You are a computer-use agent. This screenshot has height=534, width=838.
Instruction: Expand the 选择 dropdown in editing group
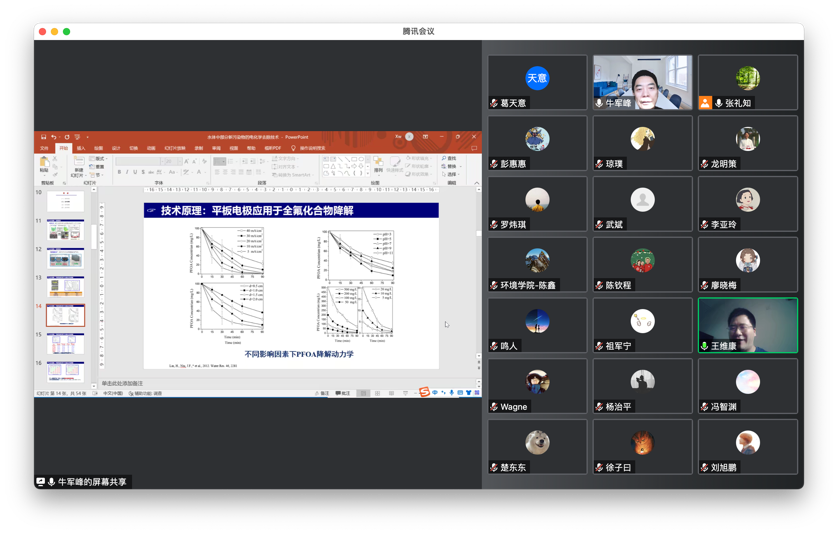point(451,174)
